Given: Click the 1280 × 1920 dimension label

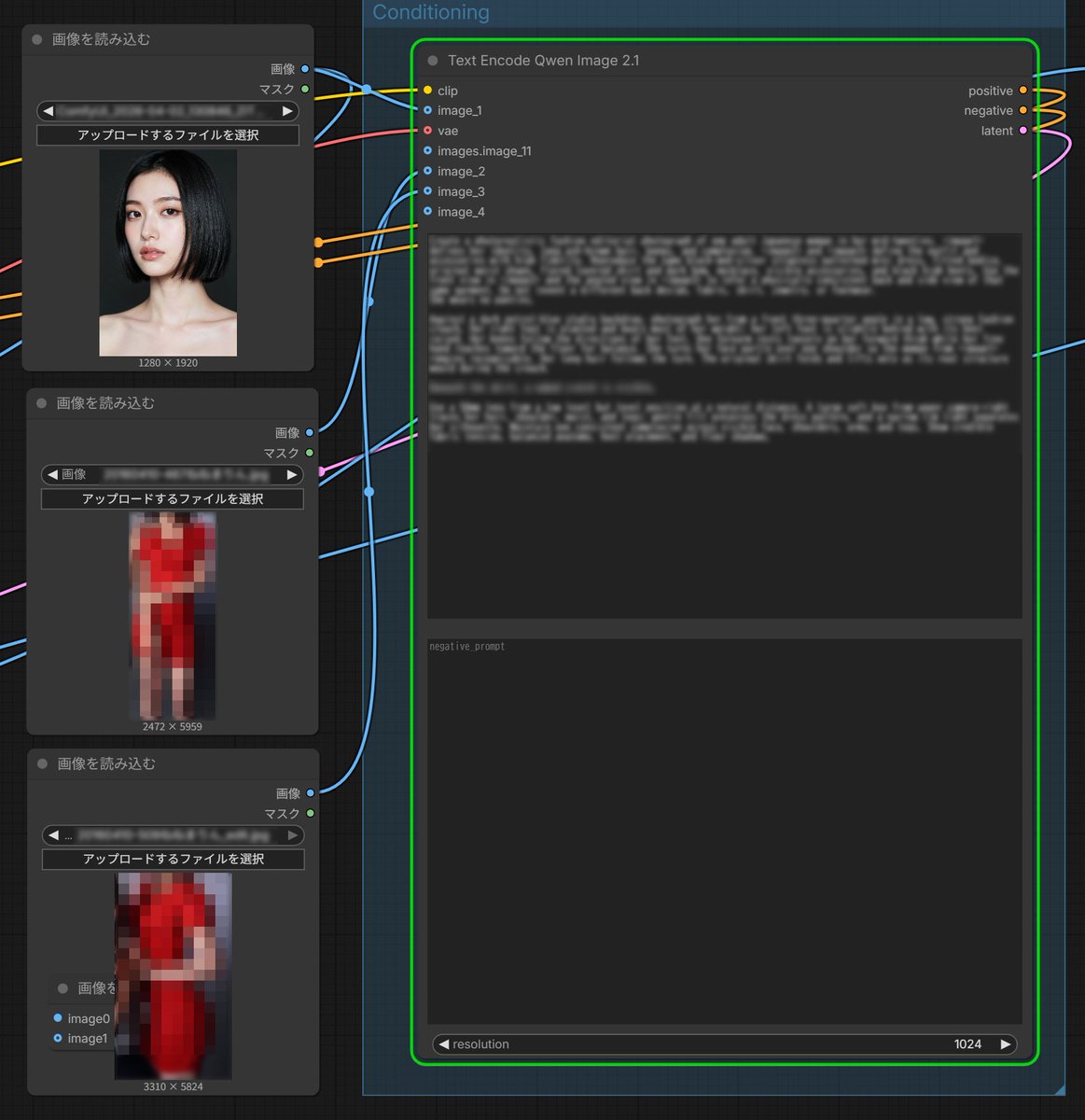Looking at the screenshot, I should click(x=168, y=363).
